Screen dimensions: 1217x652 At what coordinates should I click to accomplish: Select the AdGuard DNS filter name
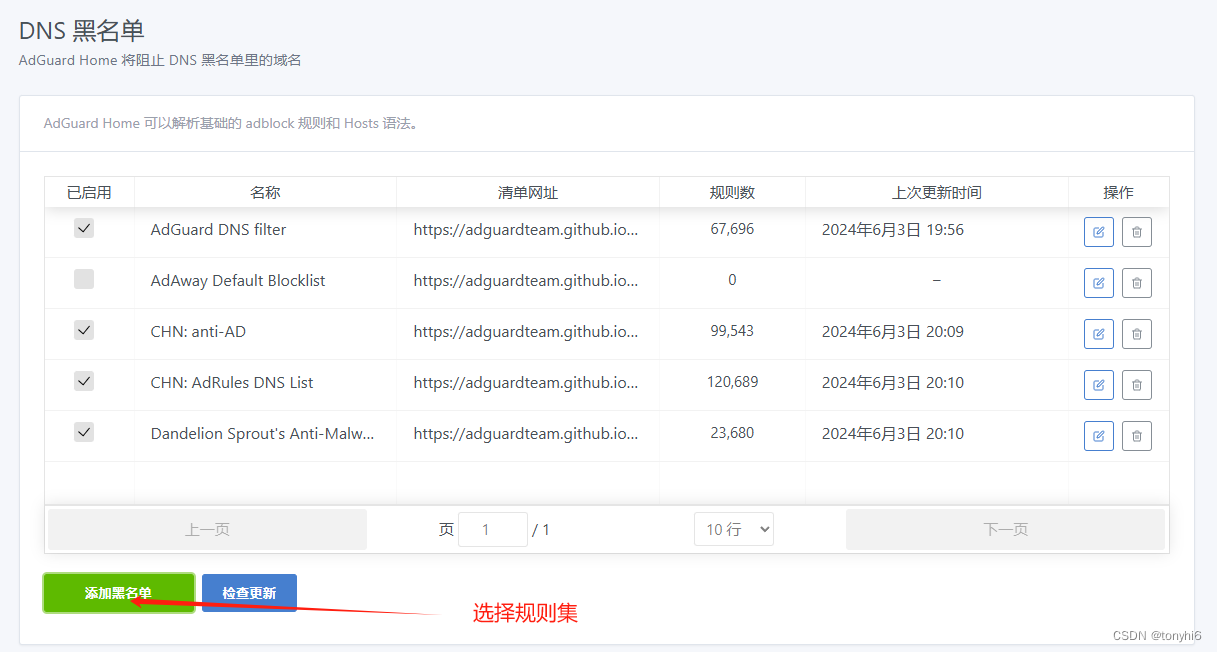pos(218,229)
